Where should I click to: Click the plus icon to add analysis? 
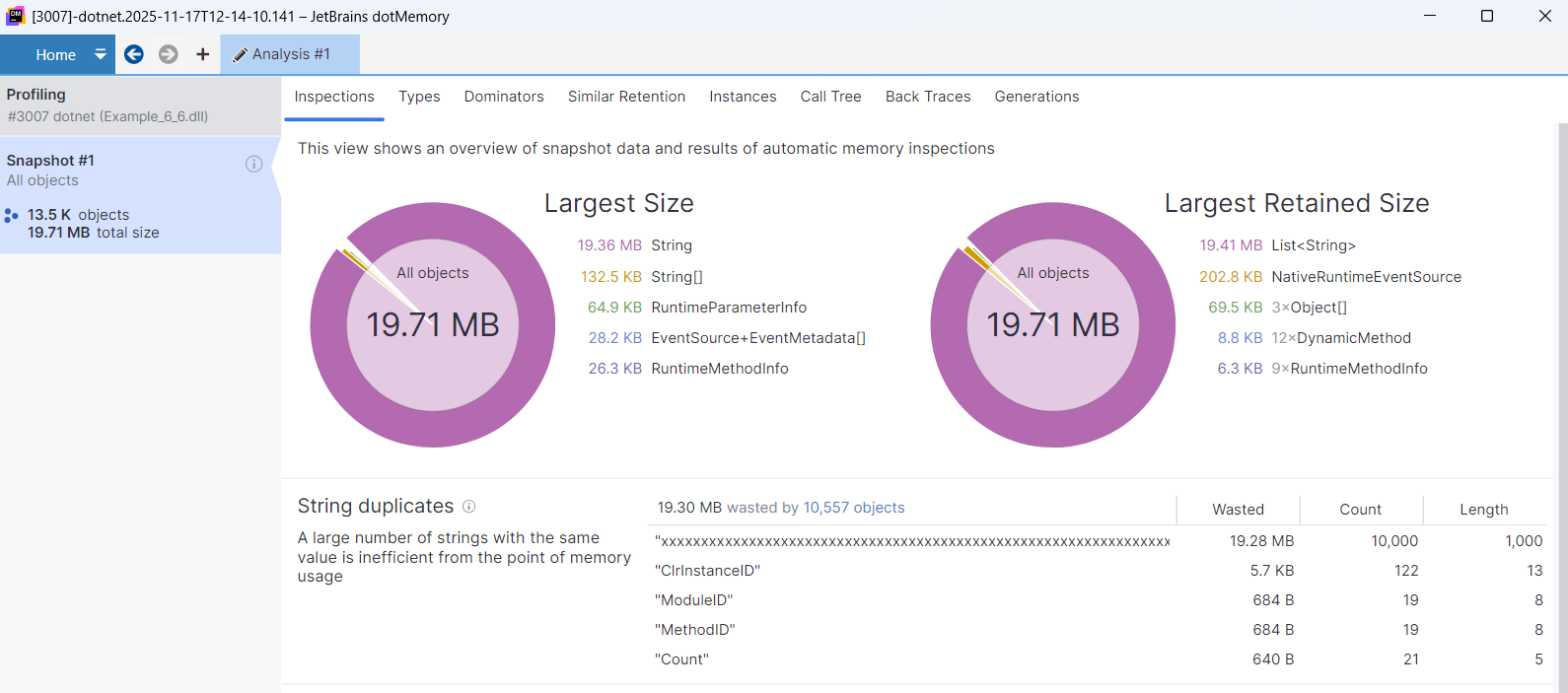click(202, 54)
